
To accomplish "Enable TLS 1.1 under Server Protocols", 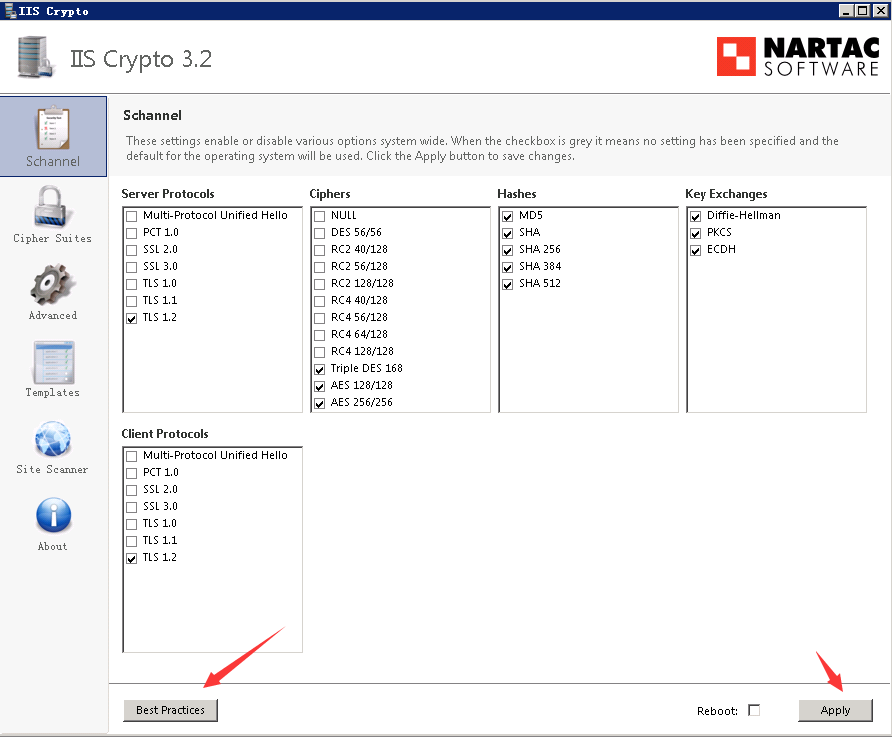I will [x=132, y=300].
